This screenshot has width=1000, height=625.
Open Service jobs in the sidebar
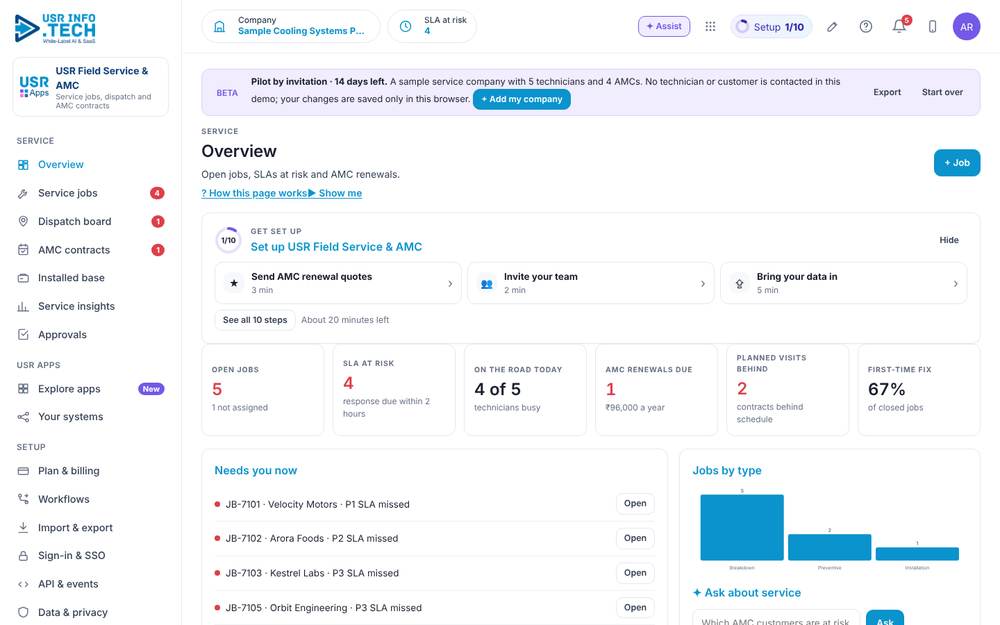click(91, 193)
